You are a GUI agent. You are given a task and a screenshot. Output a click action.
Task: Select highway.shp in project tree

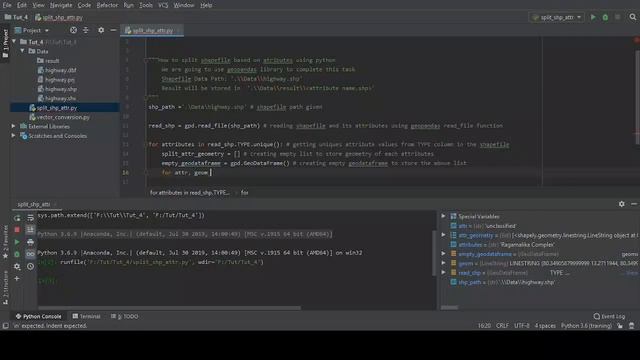(57, 89)
